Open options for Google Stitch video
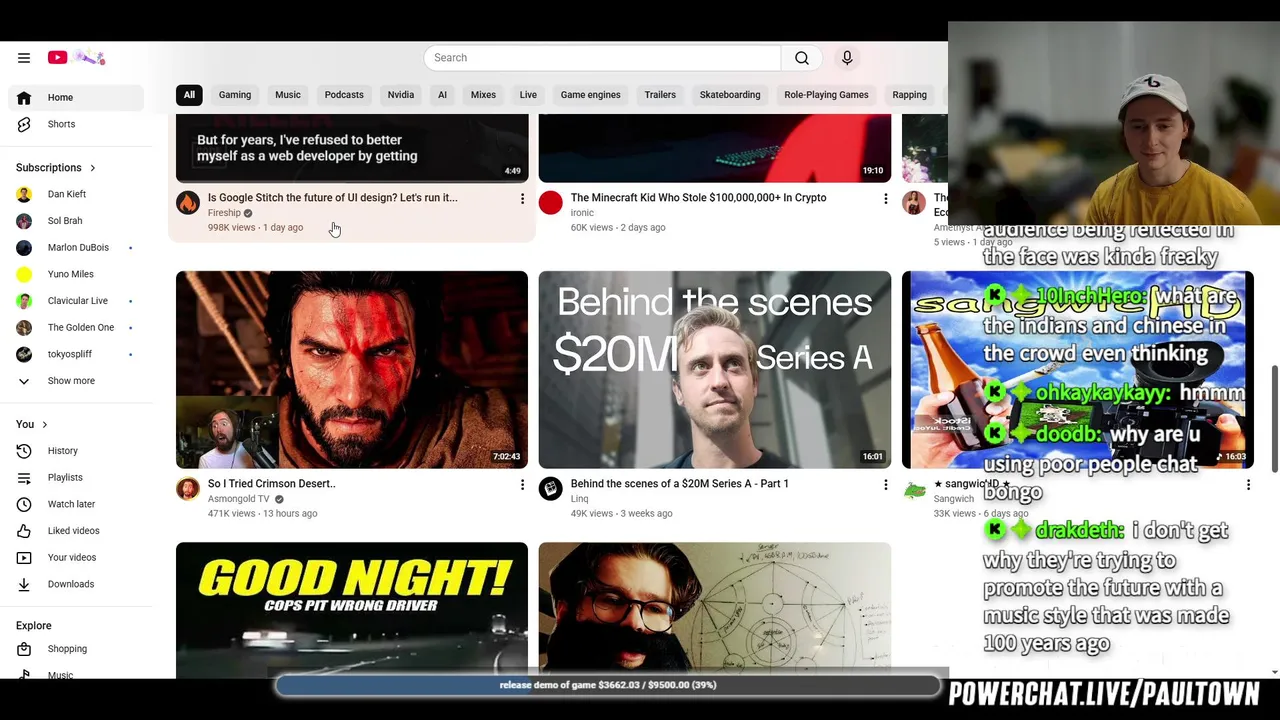1280x720 pixels. tap(522, 199)
